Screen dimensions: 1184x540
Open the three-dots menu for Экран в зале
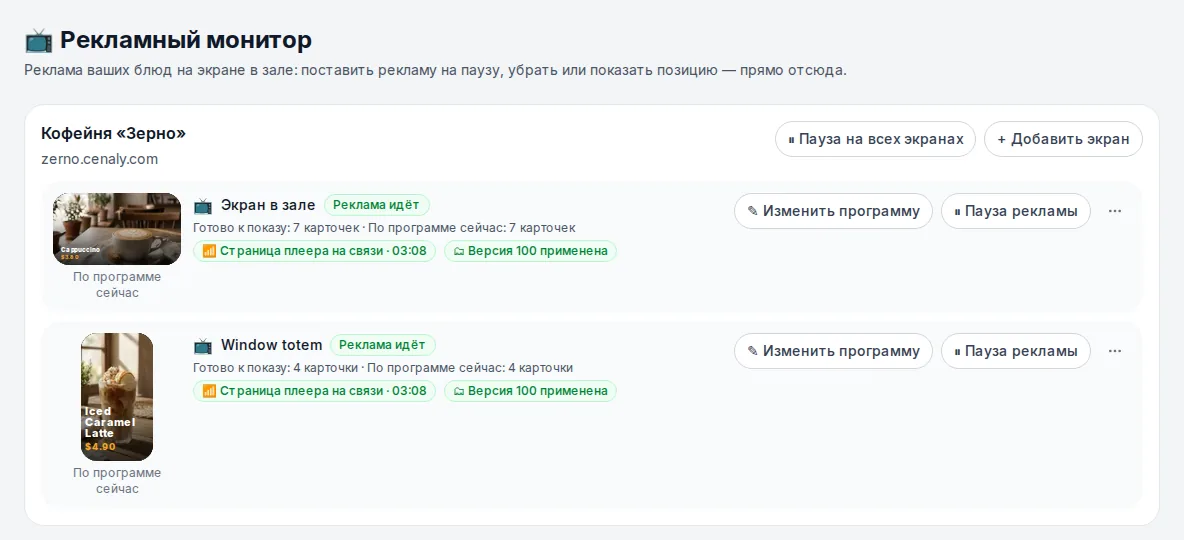tap(1115, 211)
